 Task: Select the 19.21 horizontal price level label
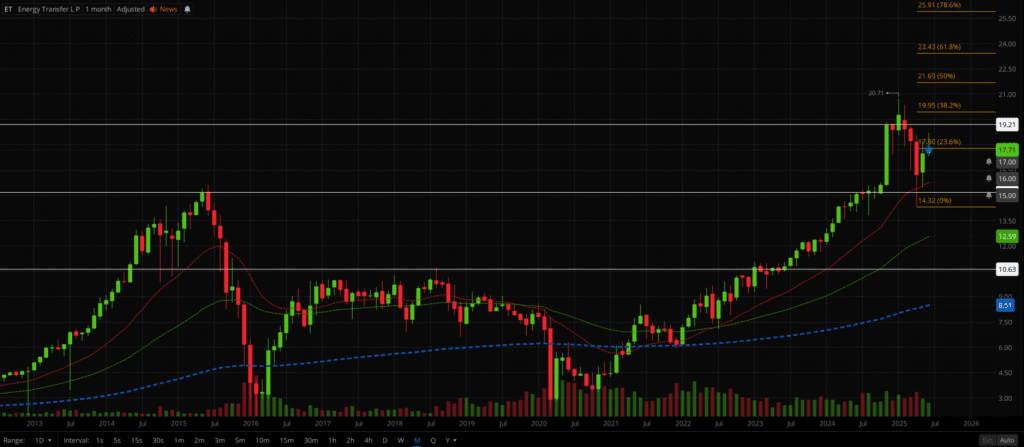1007,125
